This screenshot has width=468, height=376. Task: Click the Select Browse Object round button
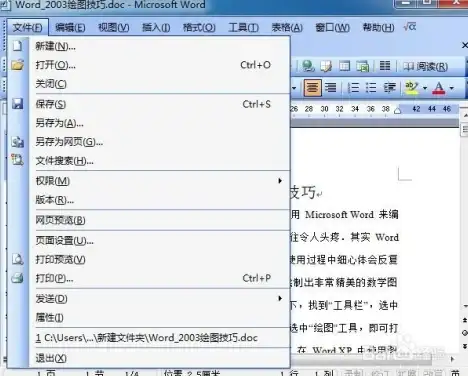click(465, 333)
